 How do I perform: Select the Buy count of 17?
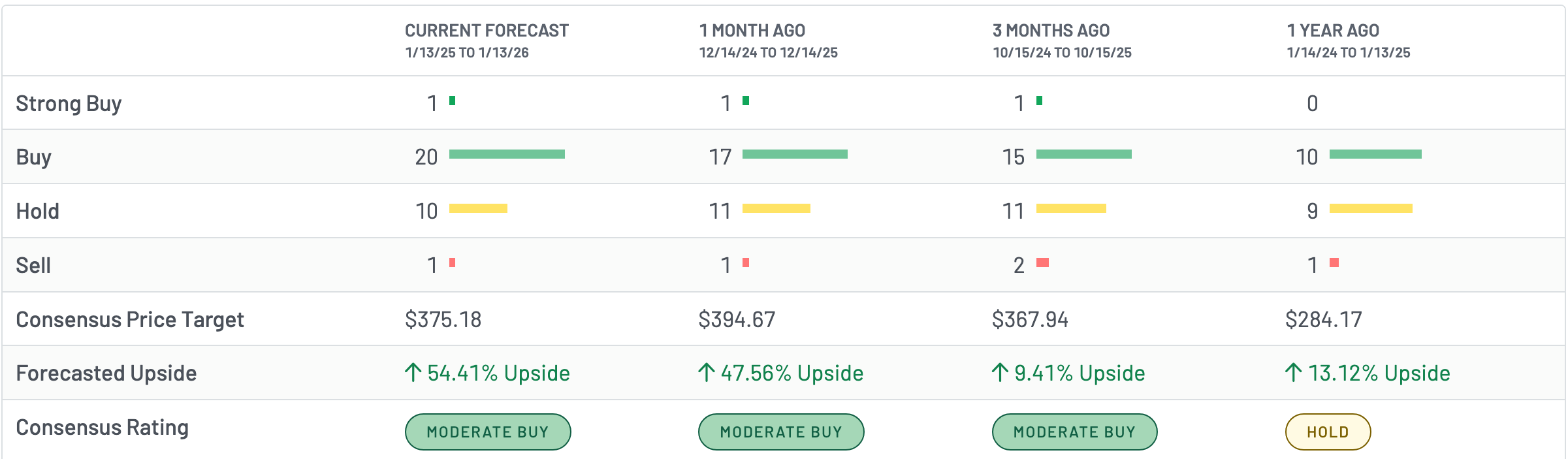[x=720, y=157]
